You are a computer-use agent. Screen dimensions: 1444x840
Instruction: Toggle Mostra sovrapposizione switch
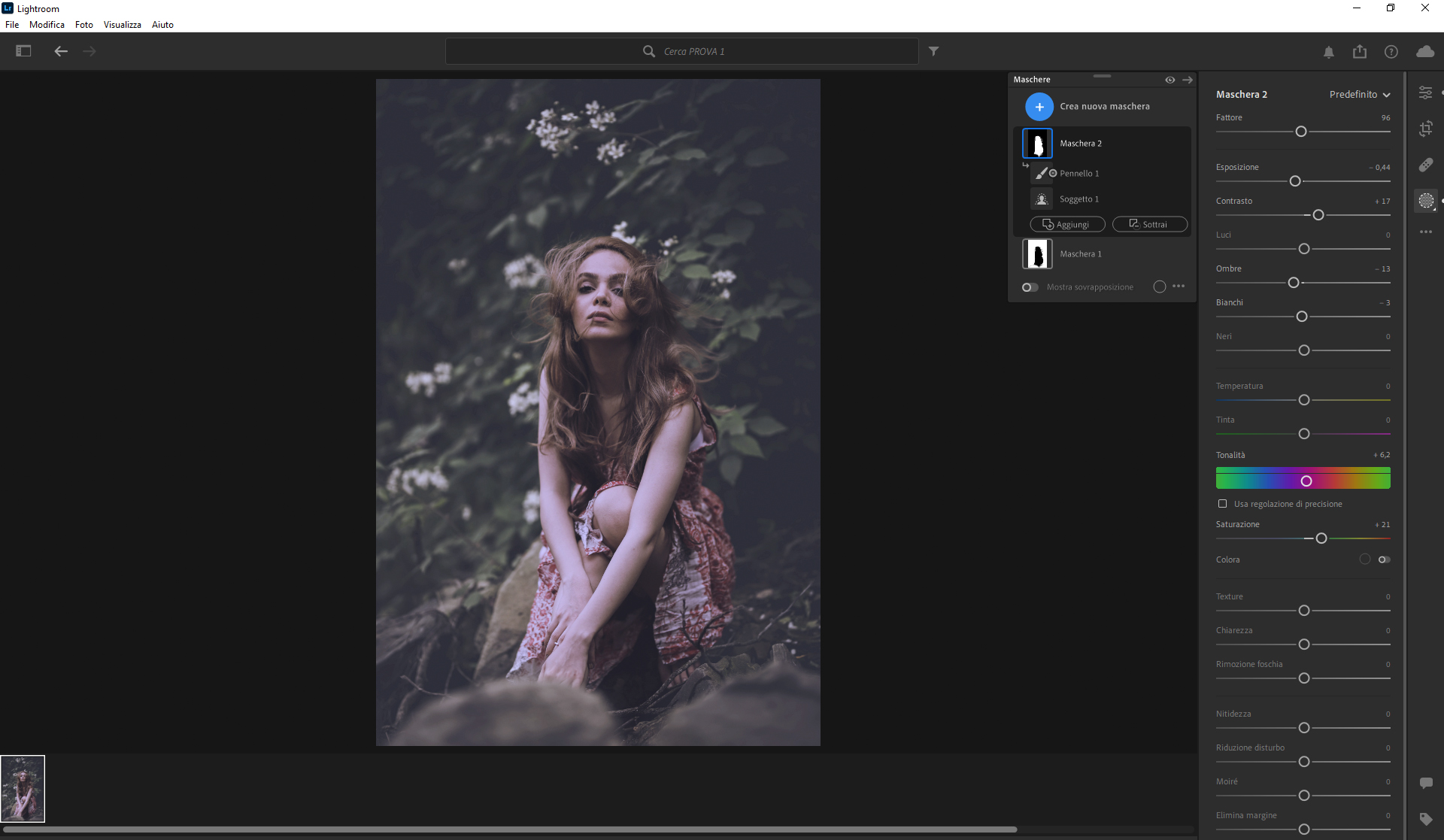coord(1030,287)
